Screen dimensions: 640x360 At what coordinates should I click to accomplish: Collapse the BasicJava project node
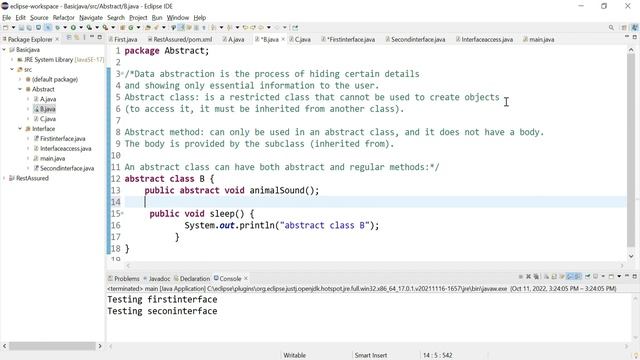pos(4,49)
